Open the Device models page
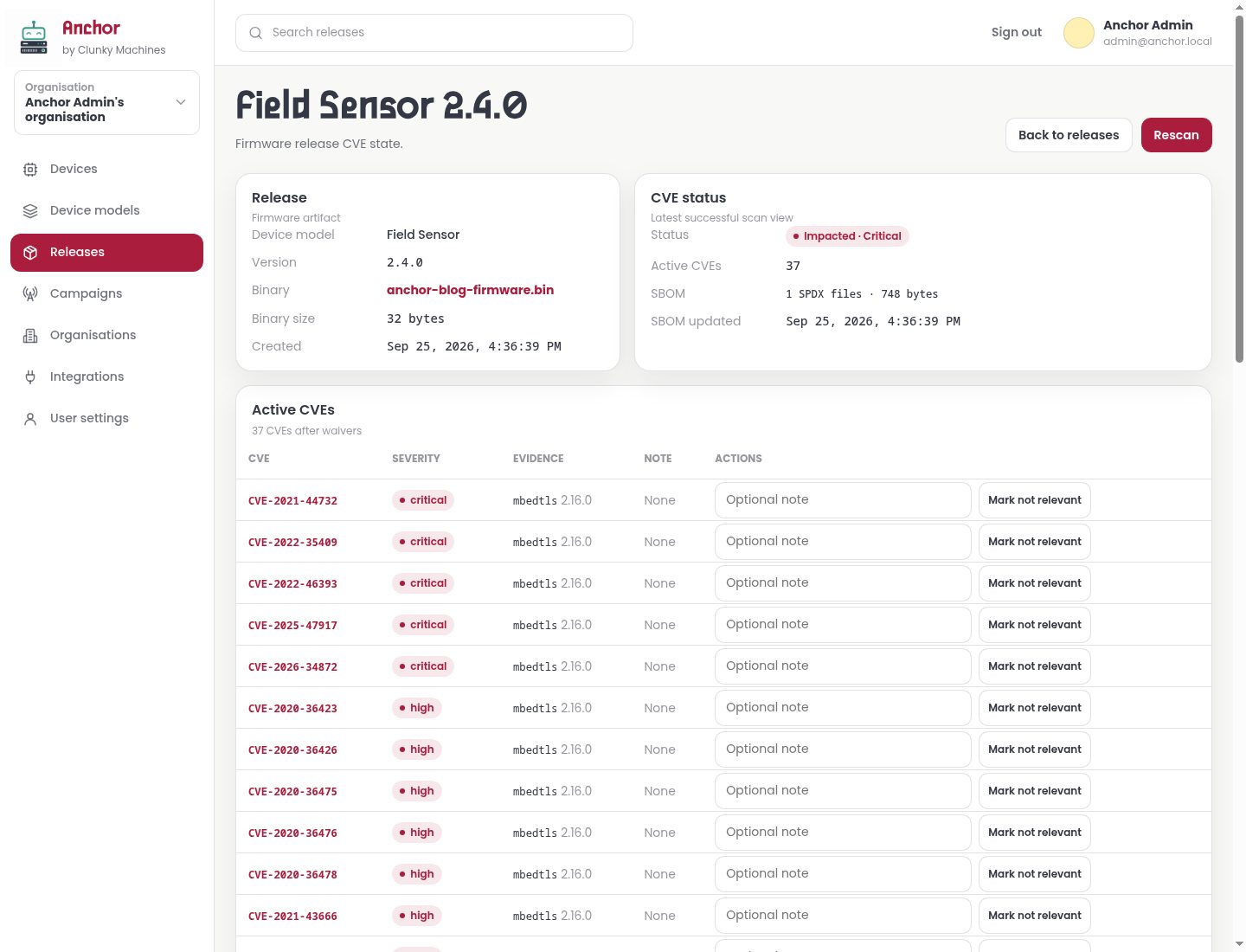 (x=106, y=211)
